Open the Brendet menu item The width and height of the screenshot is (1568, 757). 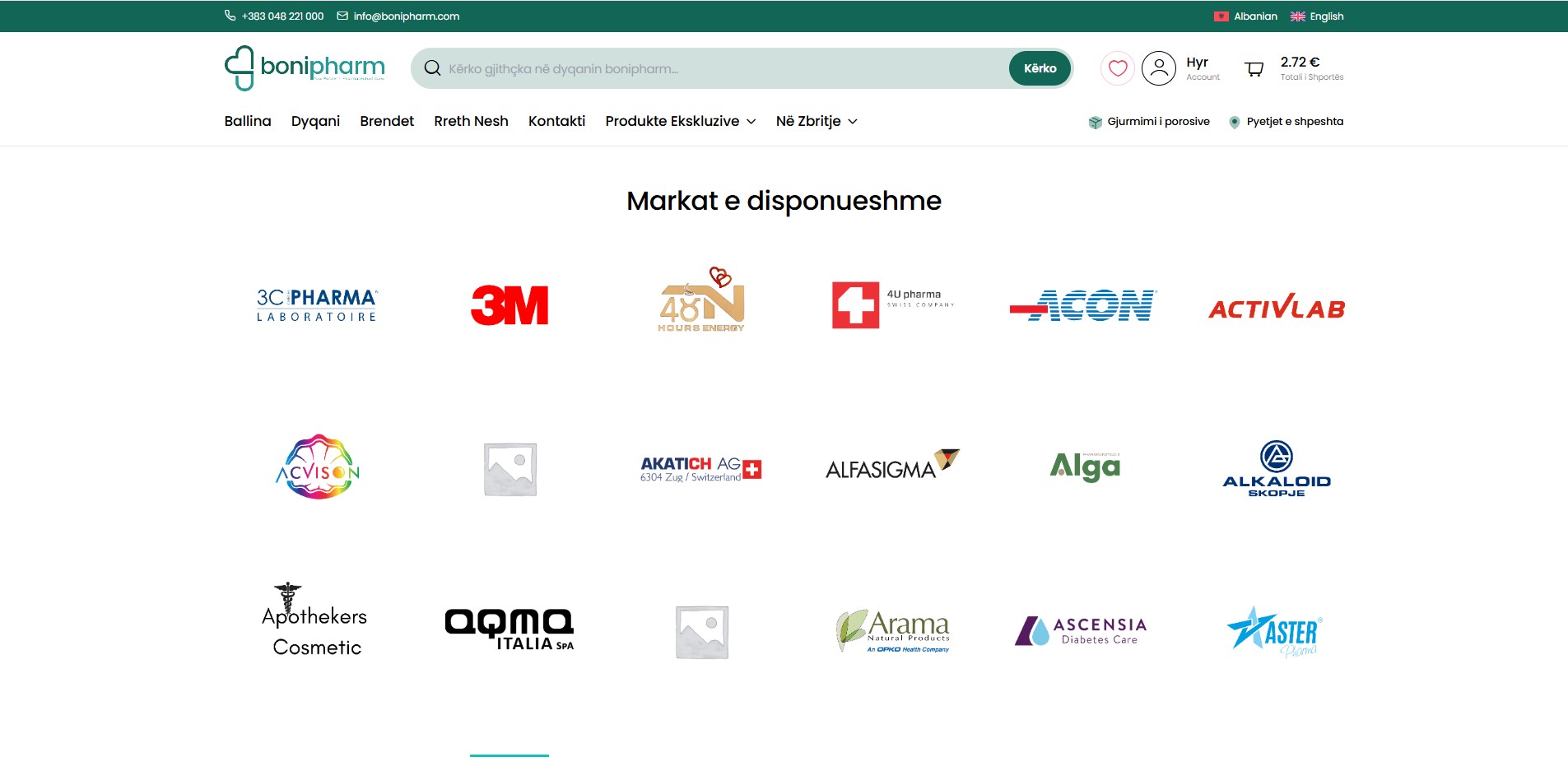click(x=387, y=121)
